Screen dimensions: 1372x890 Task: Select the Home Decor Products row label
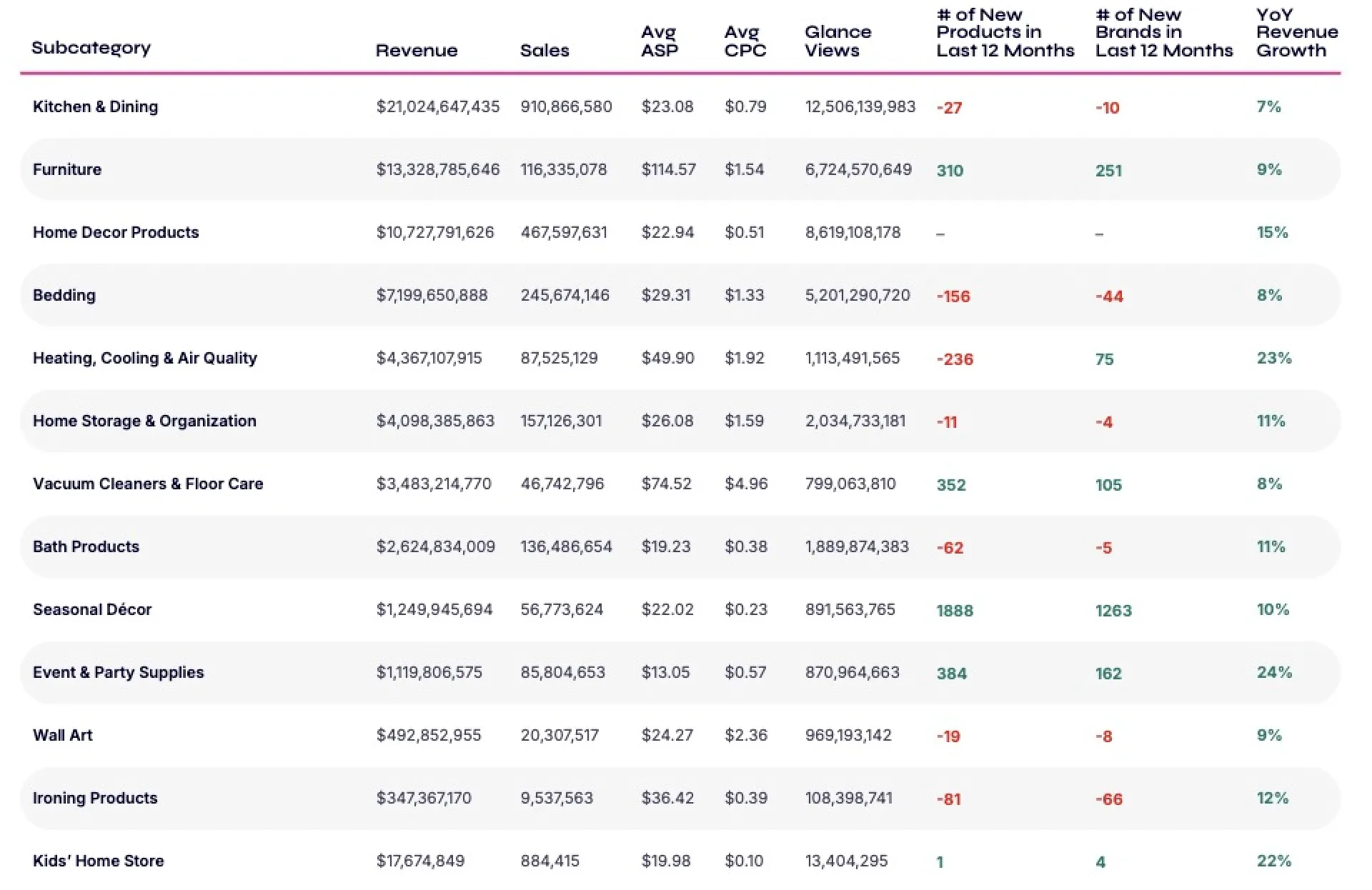click(116, 232)
